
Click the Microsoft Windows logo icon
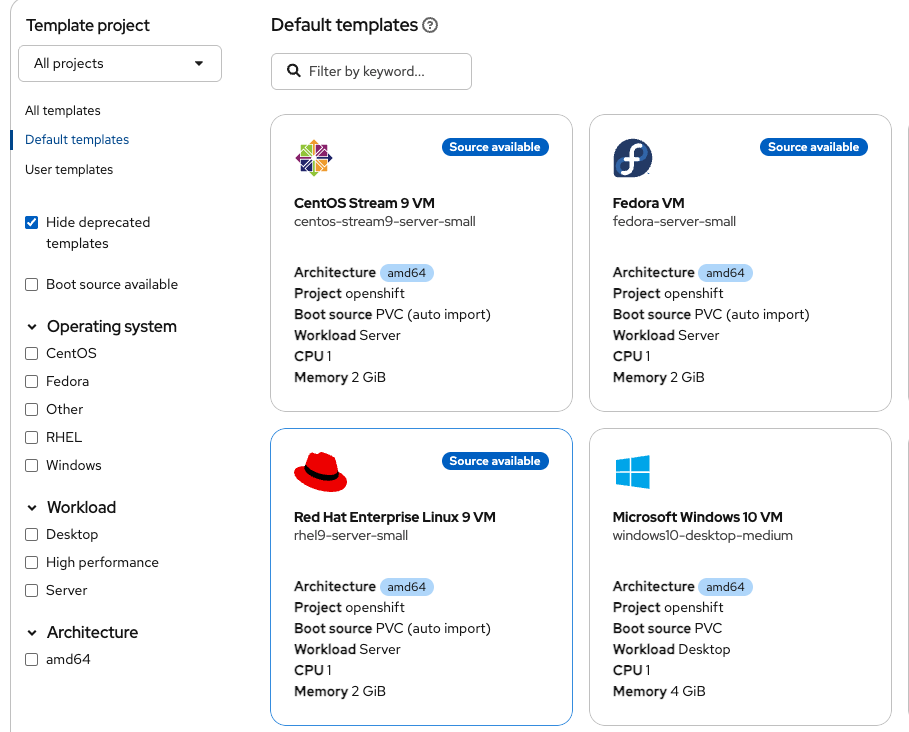point(632,472)
